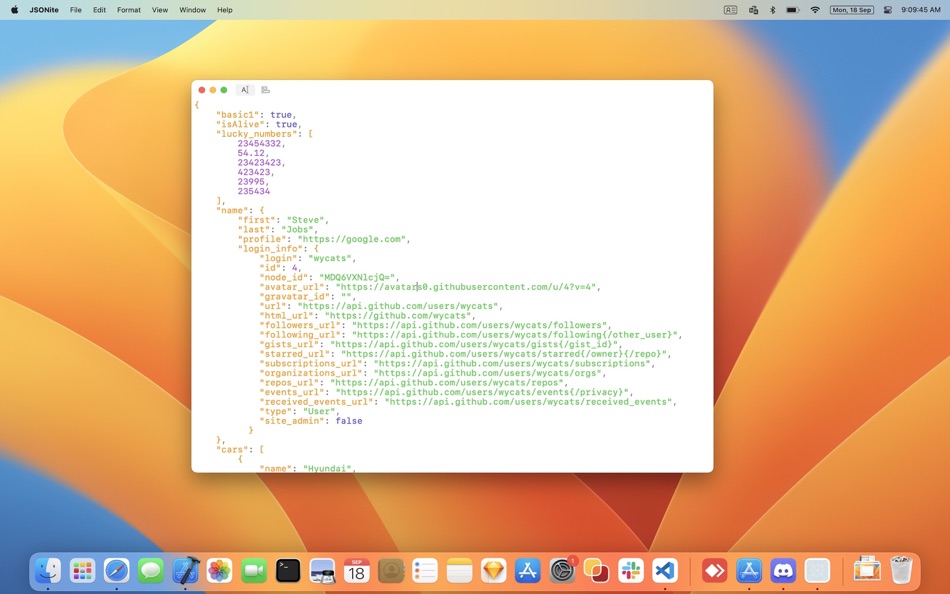Click the 9:09:45 AM clock
The width and height of the screenshot is (950, 594).
pos(920,10)
